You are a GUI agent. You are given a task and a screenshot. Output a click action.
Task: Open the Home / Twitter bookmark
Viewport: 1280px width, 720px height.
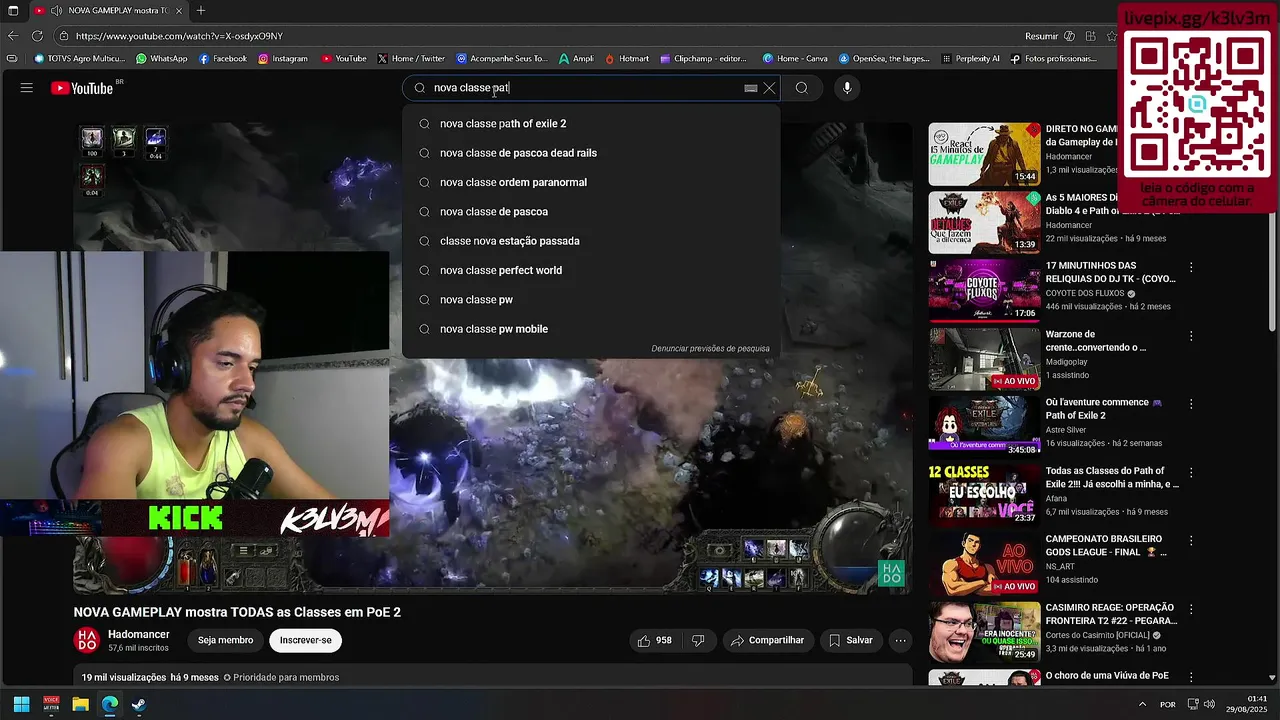point(411,59)
